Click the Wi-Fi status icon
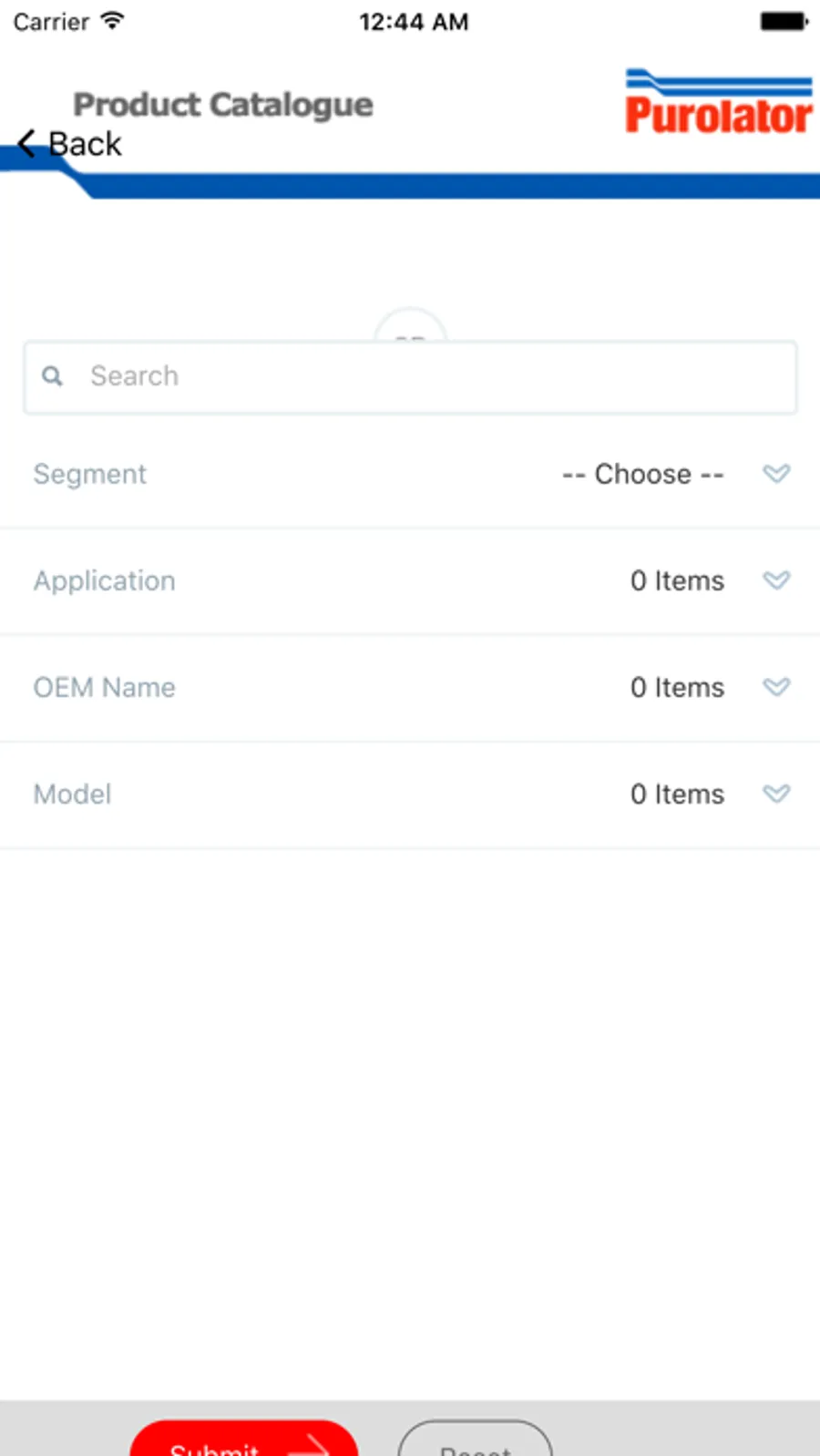The width and height of the screenshot is (820, 1456). click(112, 20)
